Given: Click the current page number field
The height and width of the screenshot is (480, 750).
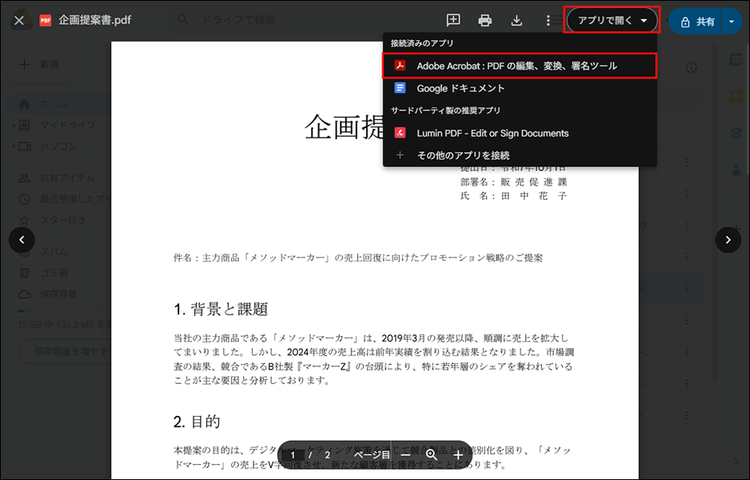Looking at the screenshot, I should (x=294, y=454).
